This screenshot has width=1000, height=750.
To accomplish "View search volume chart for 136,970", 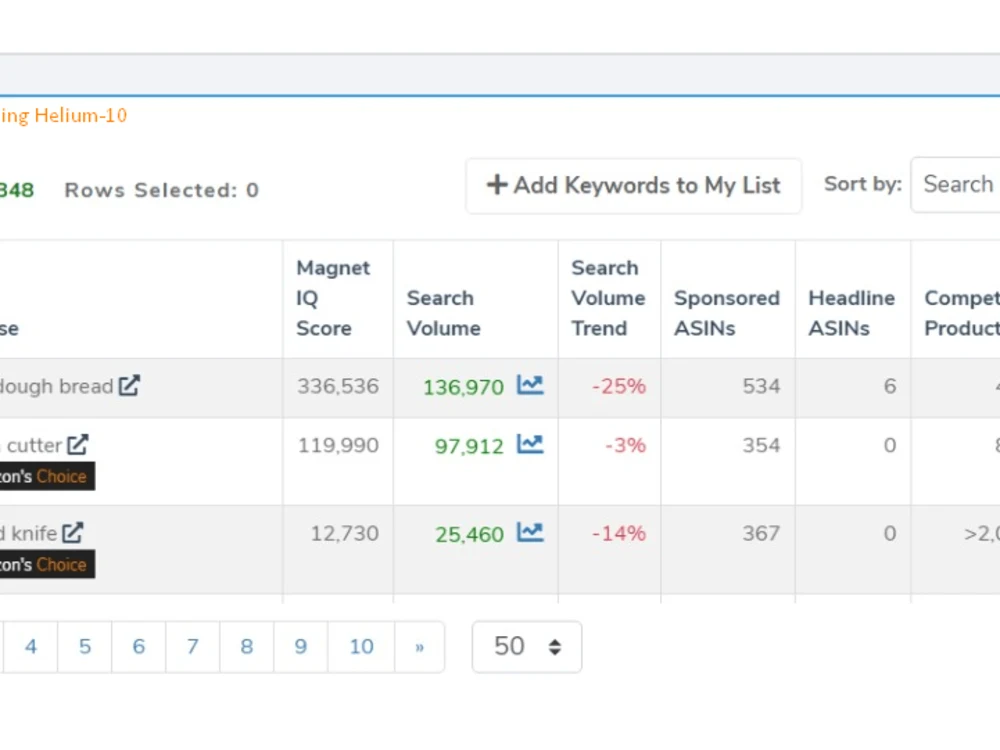I will (530, 385).
